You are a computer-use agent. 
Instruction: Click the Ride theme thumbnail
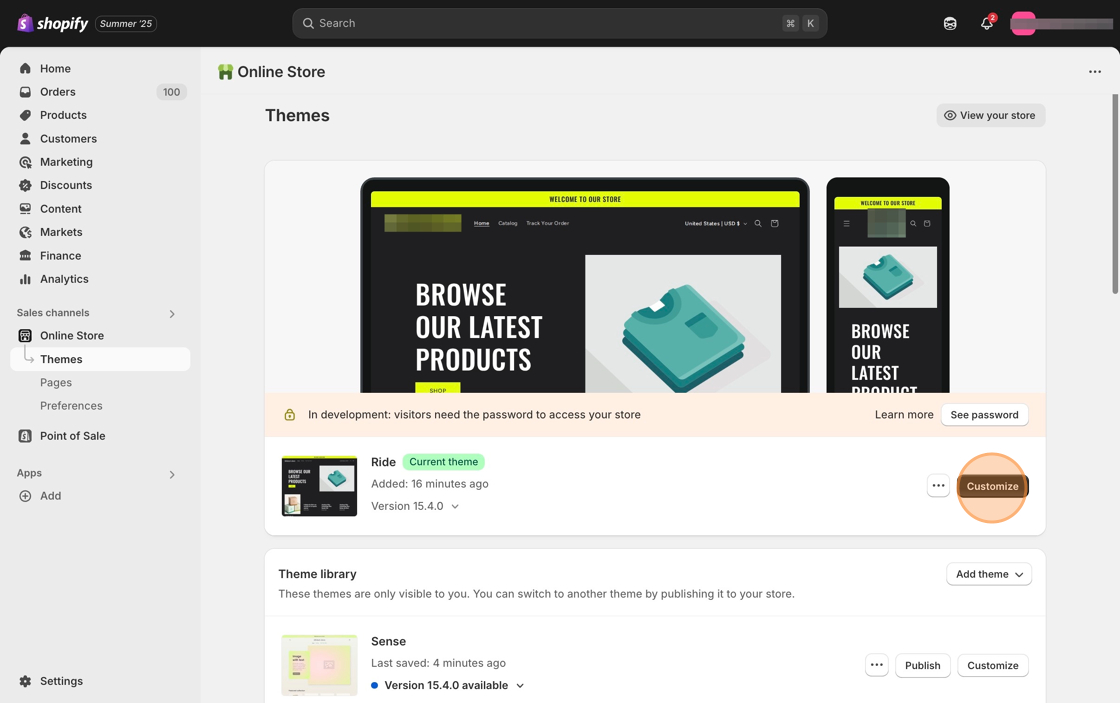(x=319, y=486)
